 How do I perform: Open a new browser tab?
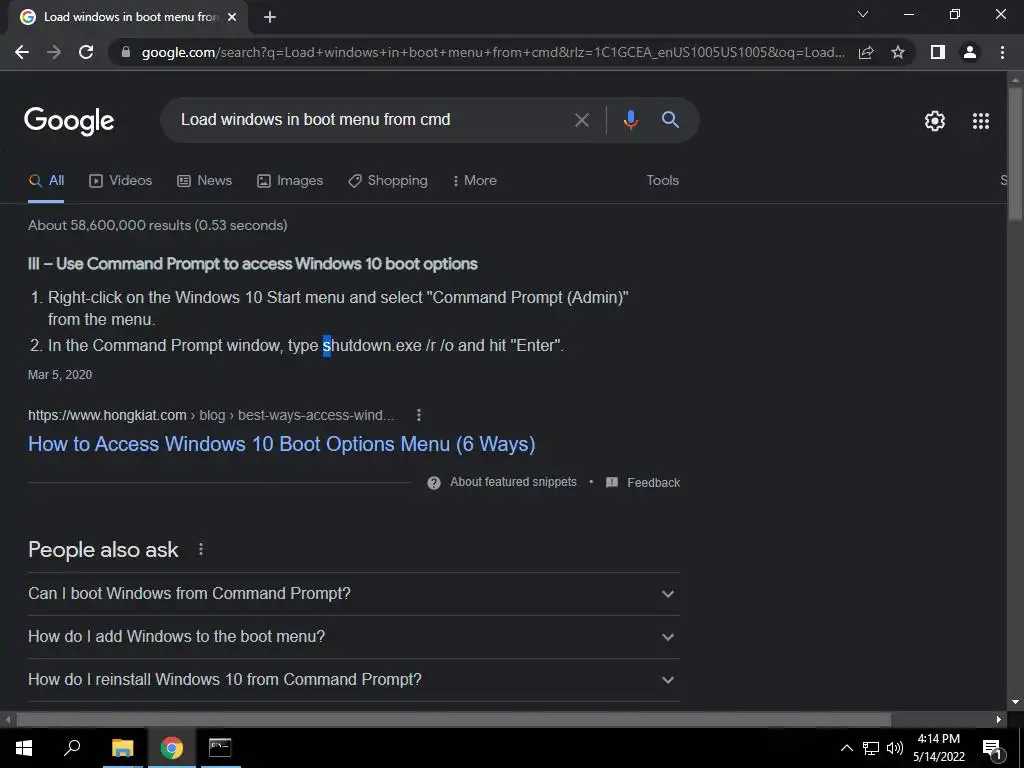tap(270, 17)
